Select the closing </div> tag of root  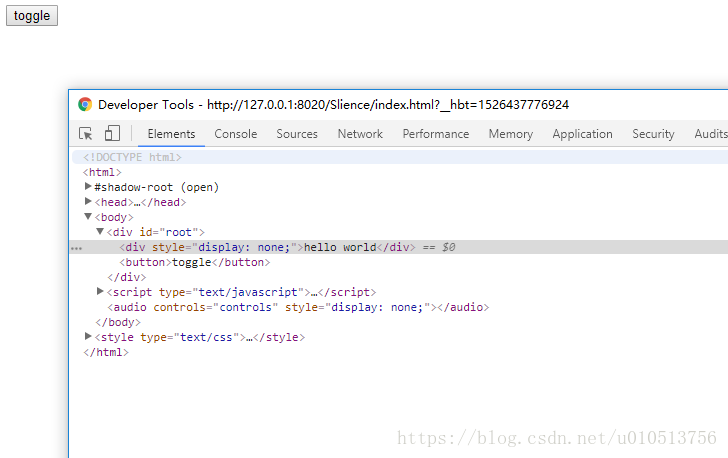click(127, 277)
